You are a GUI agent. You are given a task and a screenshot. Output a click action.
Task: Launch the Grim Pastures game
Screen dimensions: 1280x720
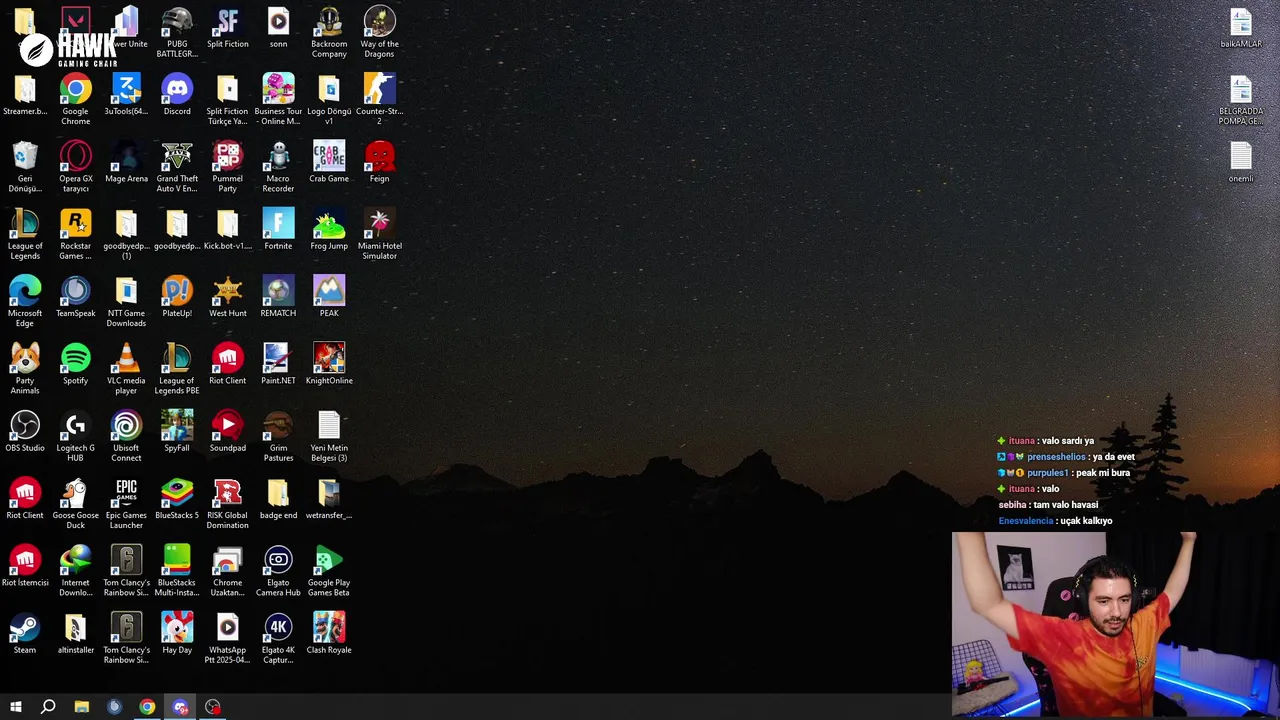[278, 426]
